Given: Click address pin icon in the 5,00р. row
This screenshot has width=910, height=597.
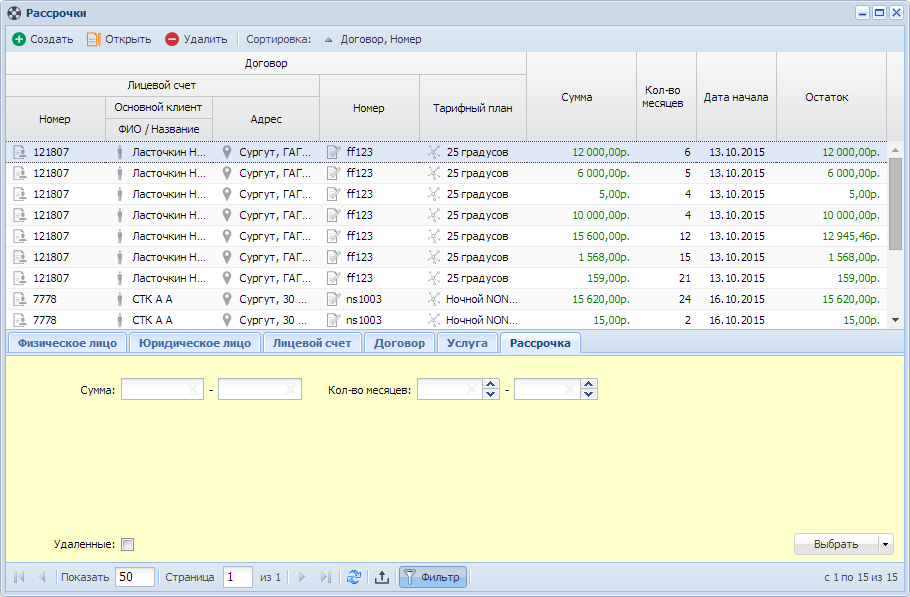Looking at the screenshot, I should 227,194.
